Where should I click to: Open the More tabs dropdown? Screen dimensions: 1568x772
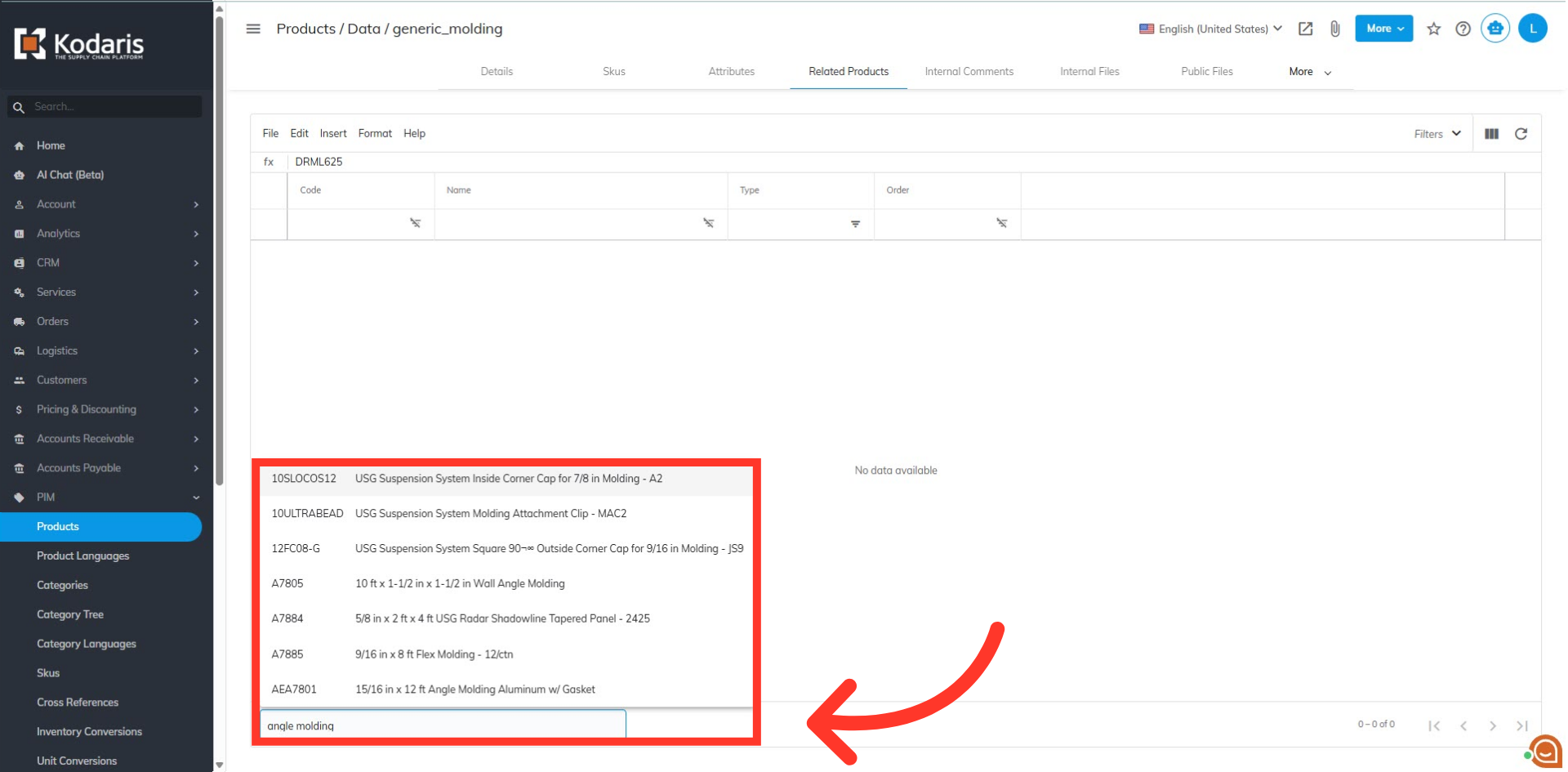[1310, 72]
